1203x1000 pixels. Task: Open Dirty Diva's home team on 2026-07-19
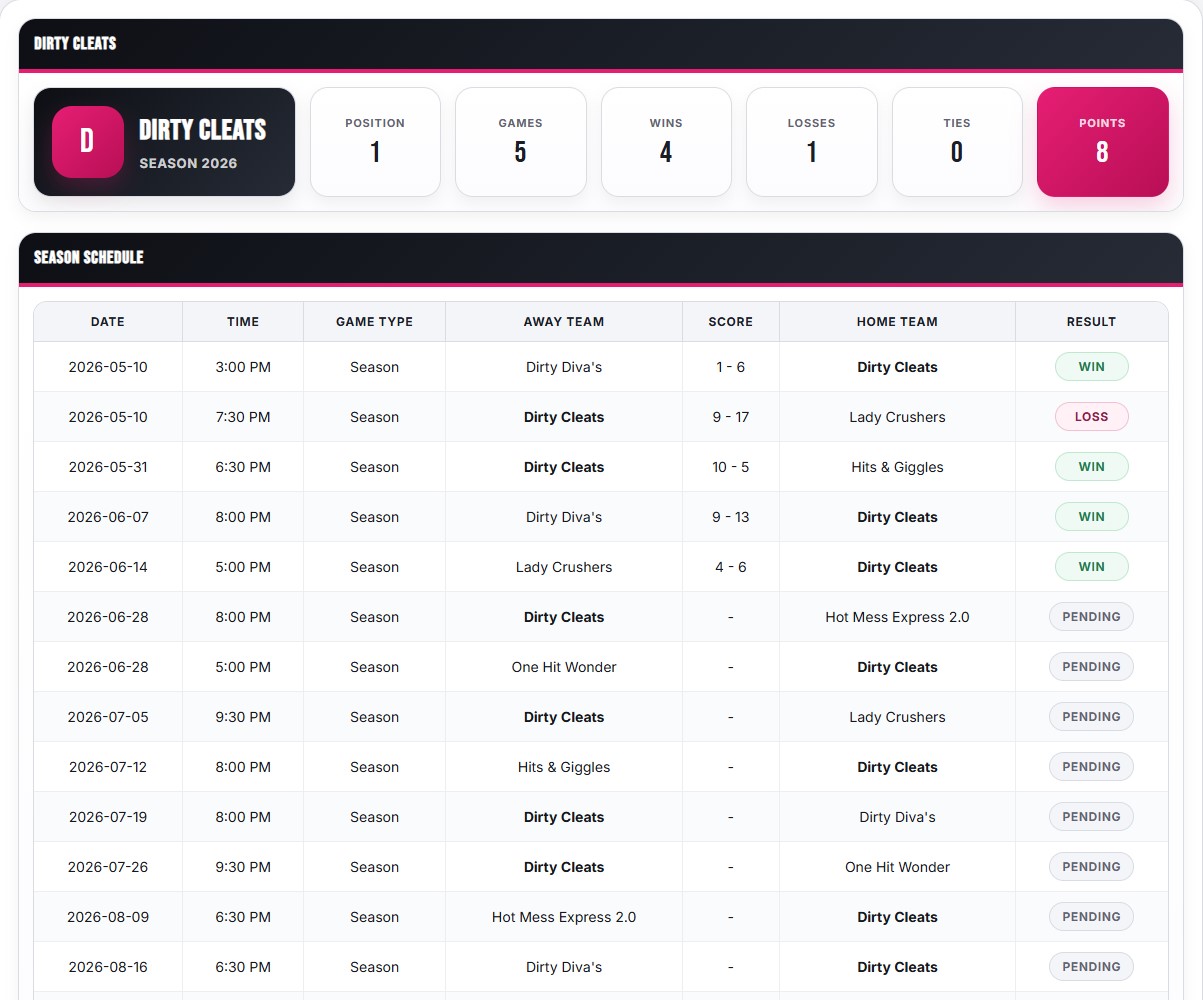pos(897,817)
